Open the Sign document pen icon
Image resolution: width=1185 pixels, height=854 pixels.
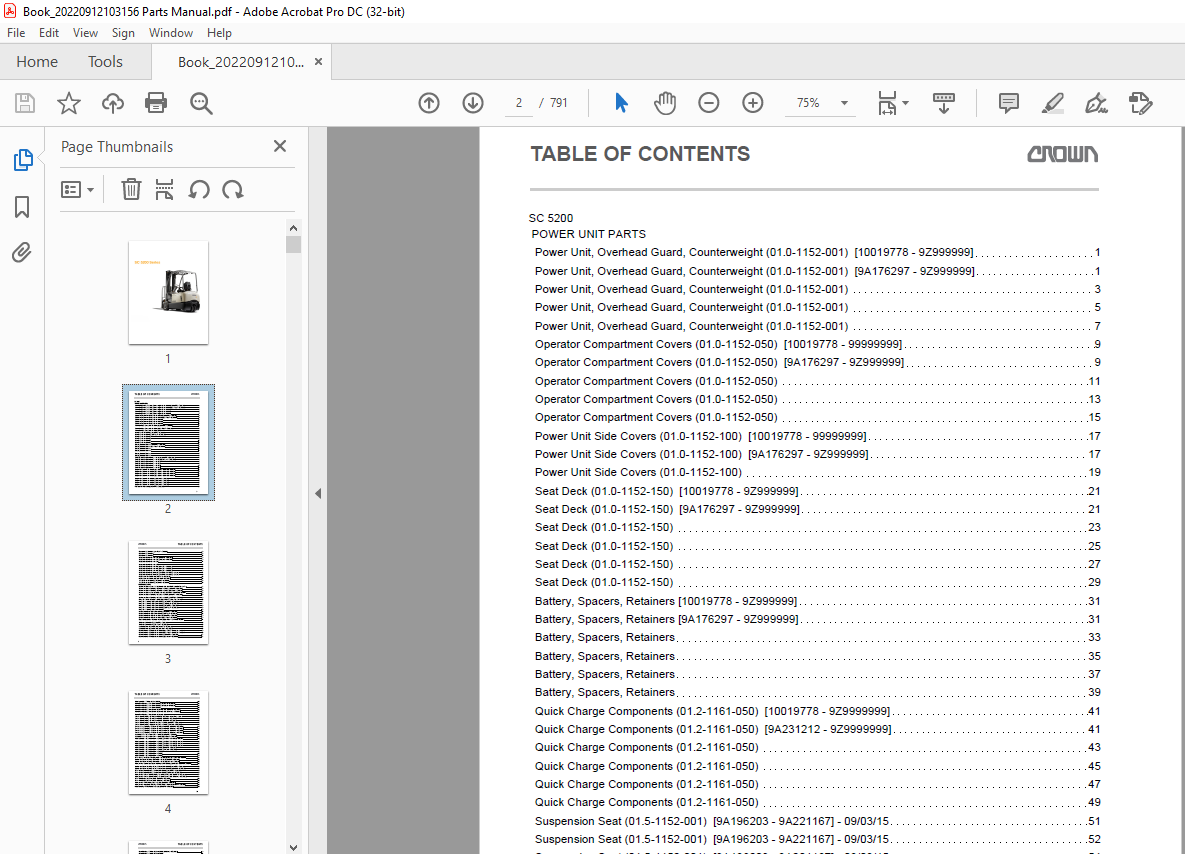point(1097,103)
